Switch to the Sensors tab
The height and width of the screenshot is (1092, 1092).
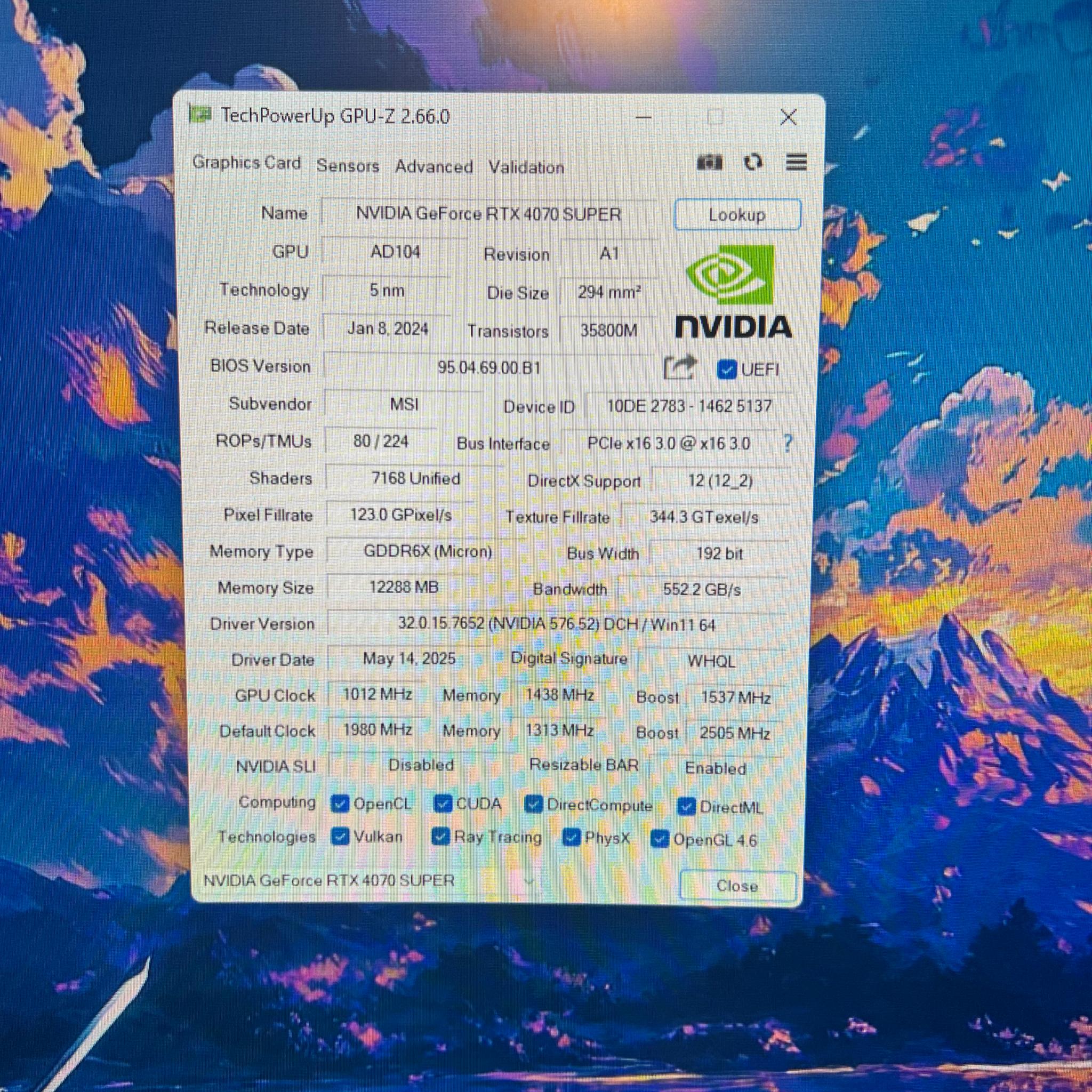[x=348, y=165]
